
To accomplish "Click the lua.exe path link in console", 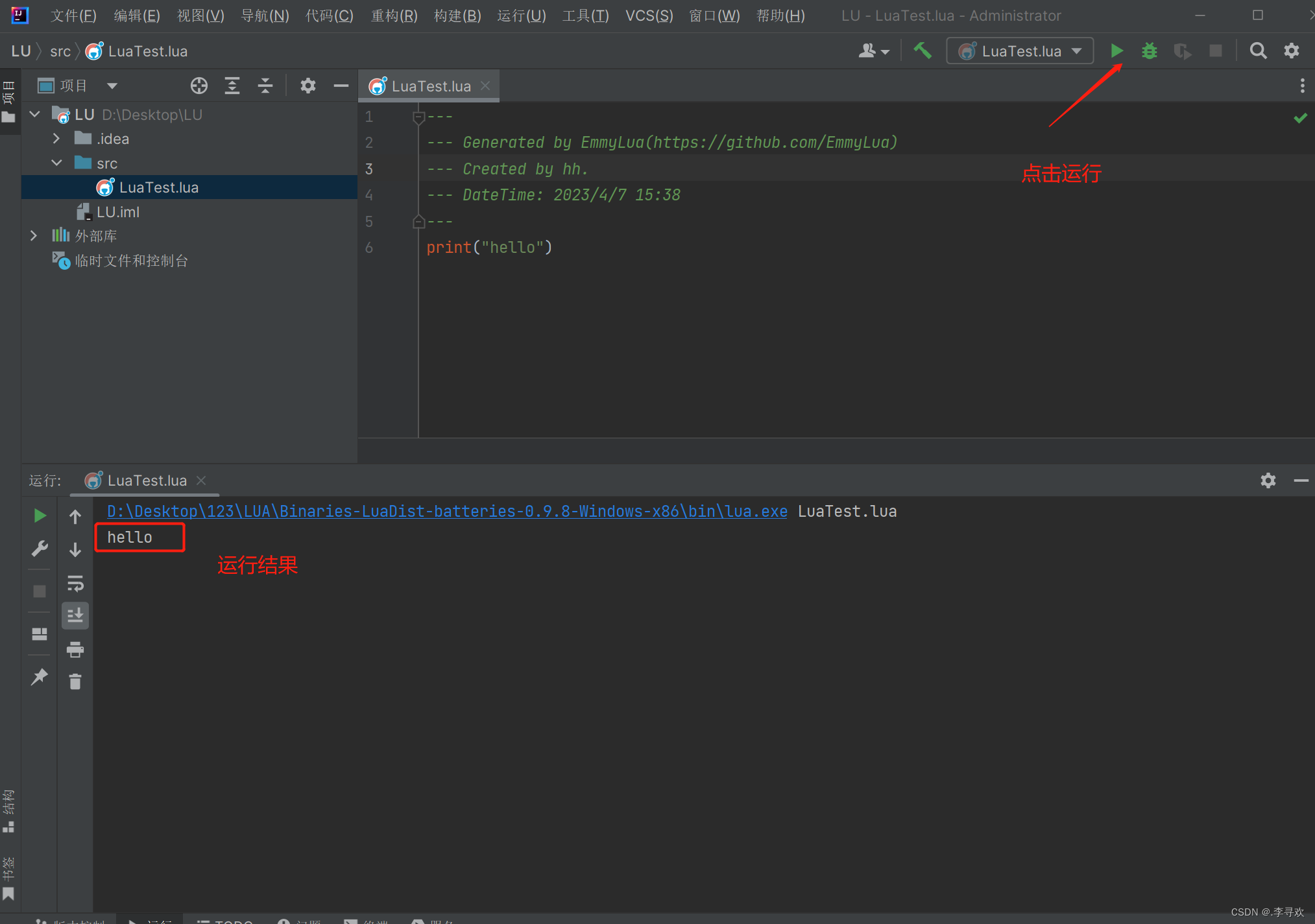I will [x=446, y=512].
